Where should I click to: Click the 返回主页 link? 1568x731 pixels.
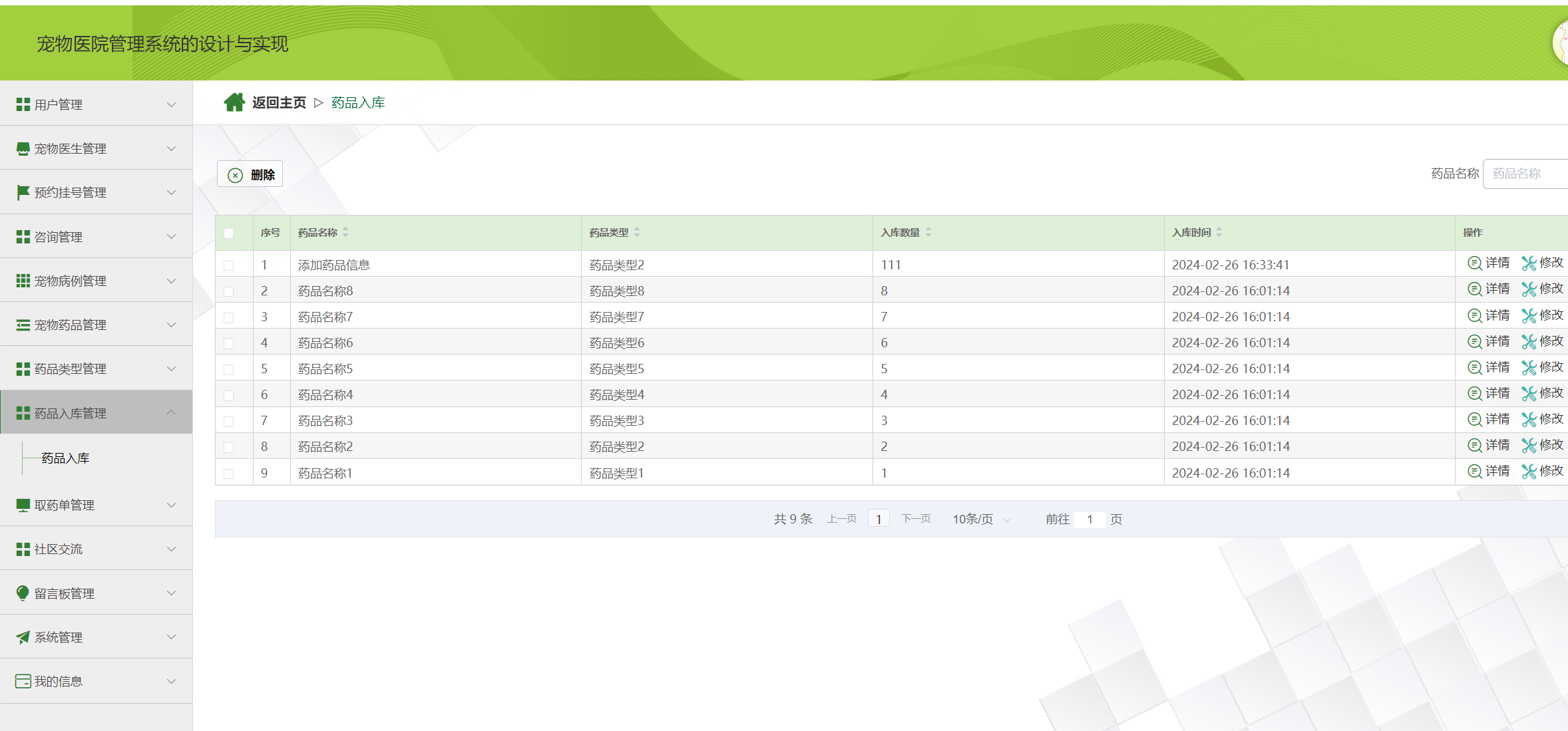point(279,102)
